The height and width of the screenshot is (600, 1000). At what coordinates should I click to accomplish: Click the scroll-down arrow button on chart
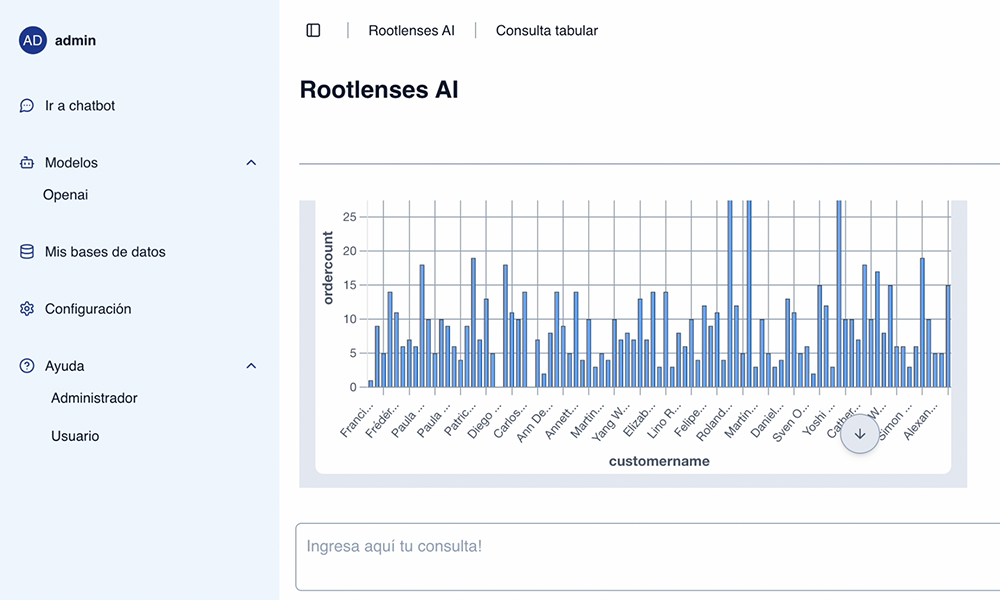click(x=860, y=434)
